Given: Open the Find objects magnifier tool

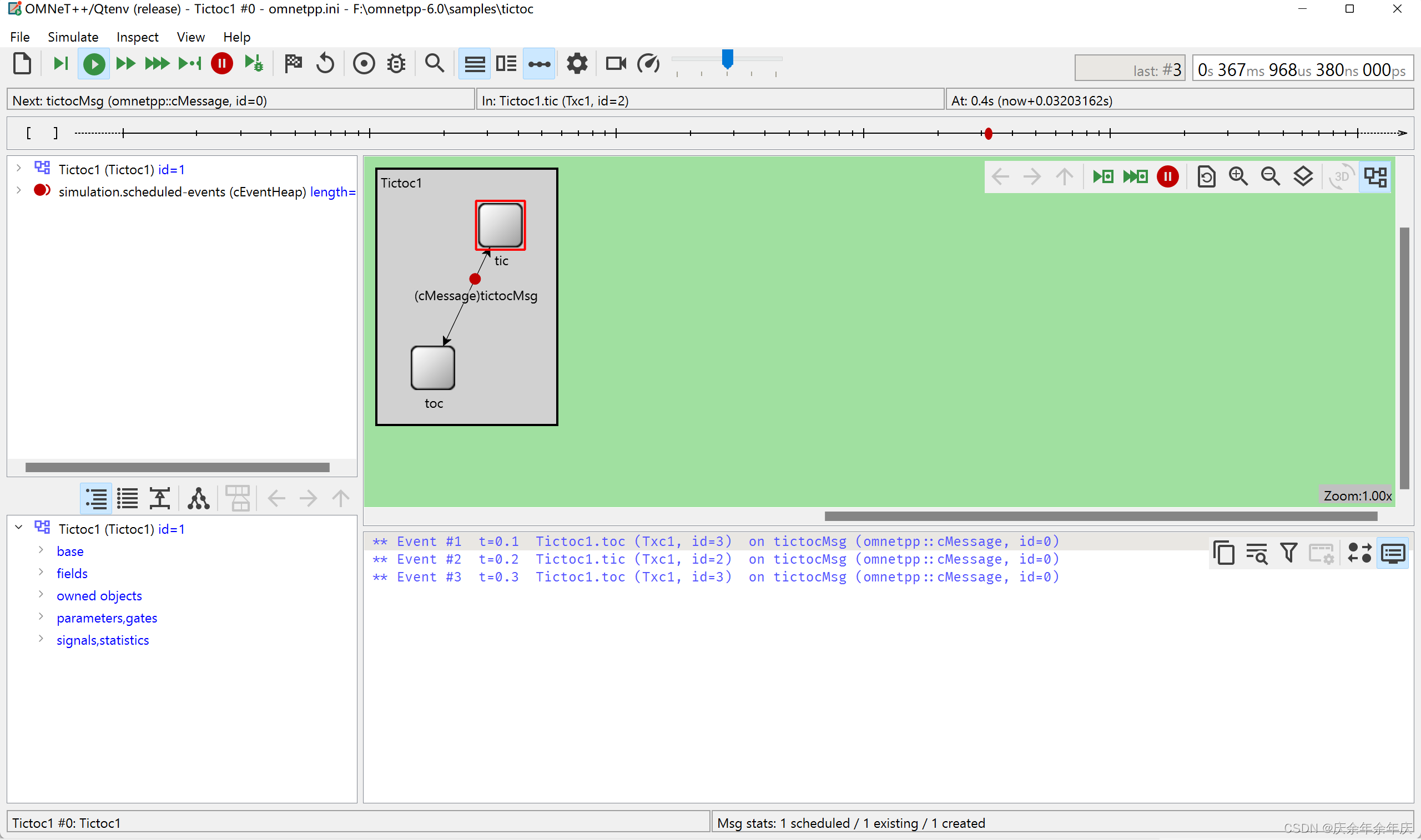Looking at the screenshot, I should tap(434, 64).
